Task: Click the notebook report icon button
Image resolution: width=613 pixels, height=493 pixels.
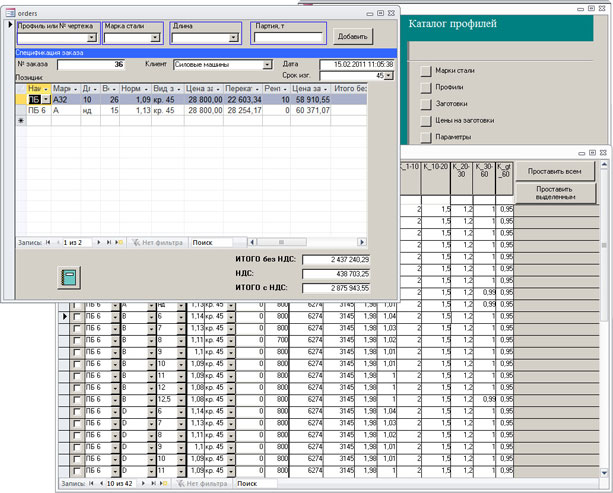Action: tap(69, 277)
